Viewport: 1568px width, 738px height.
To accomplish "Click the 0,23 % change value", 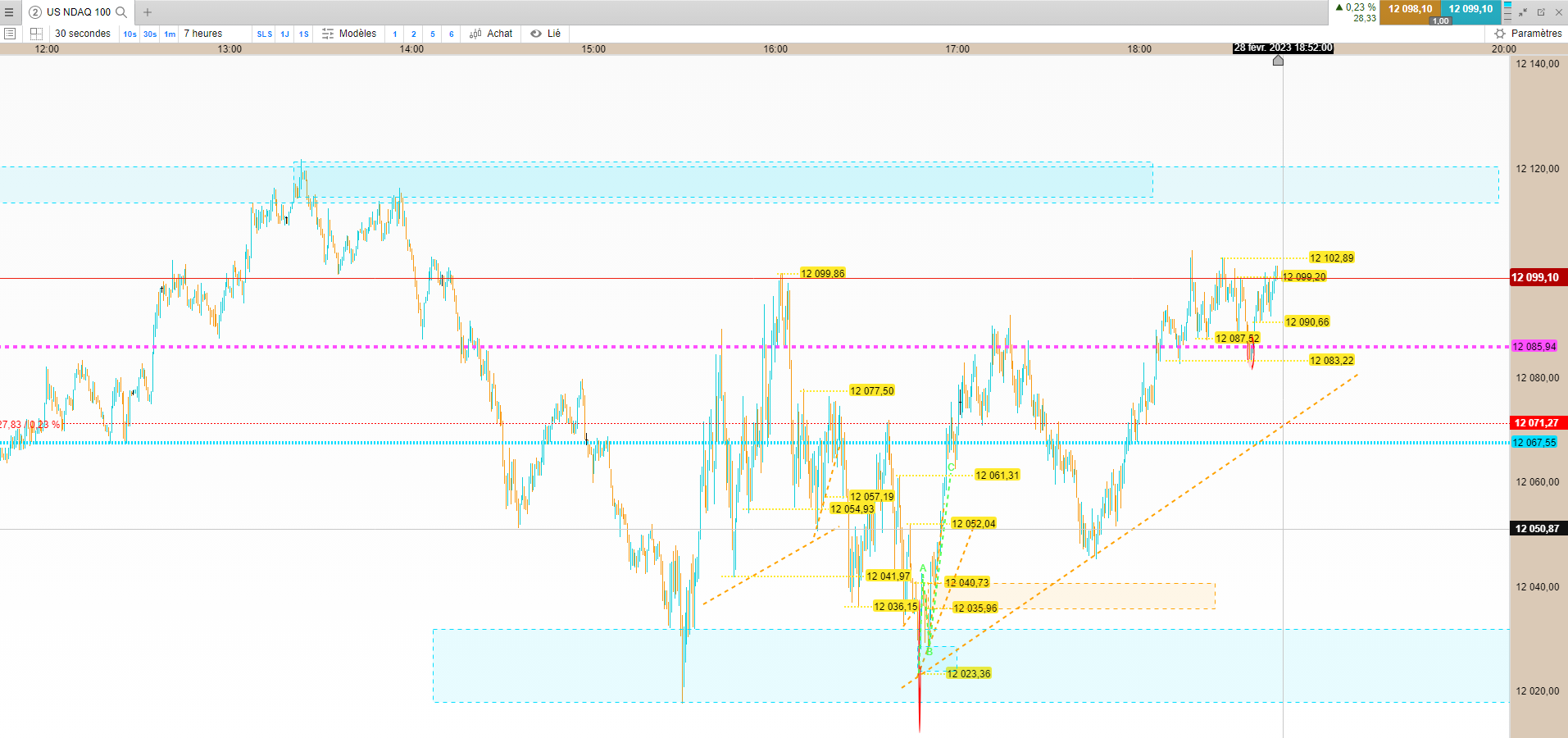I will coord(1361,7).
